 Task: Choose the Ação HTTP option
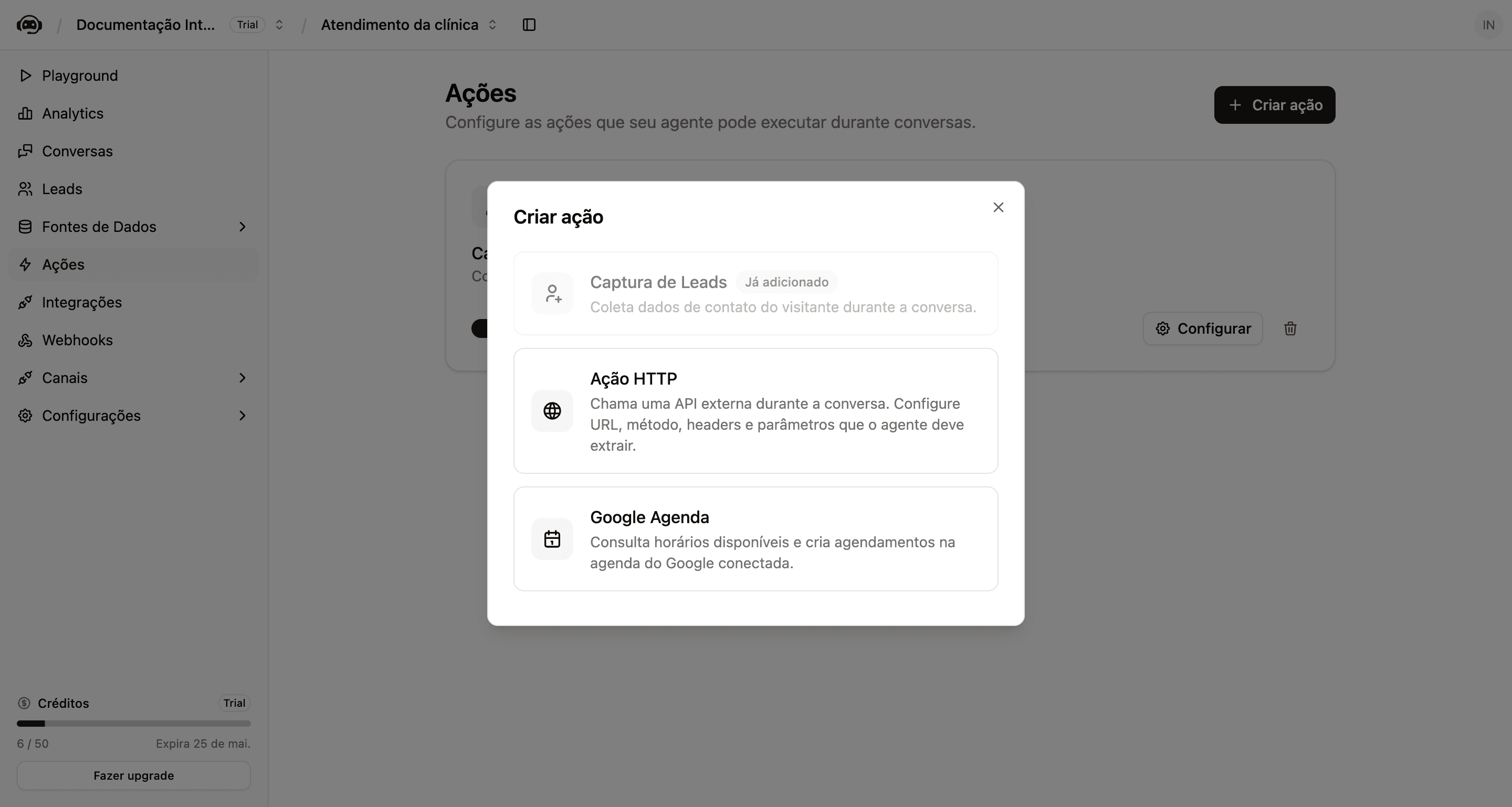coord(755,411)
